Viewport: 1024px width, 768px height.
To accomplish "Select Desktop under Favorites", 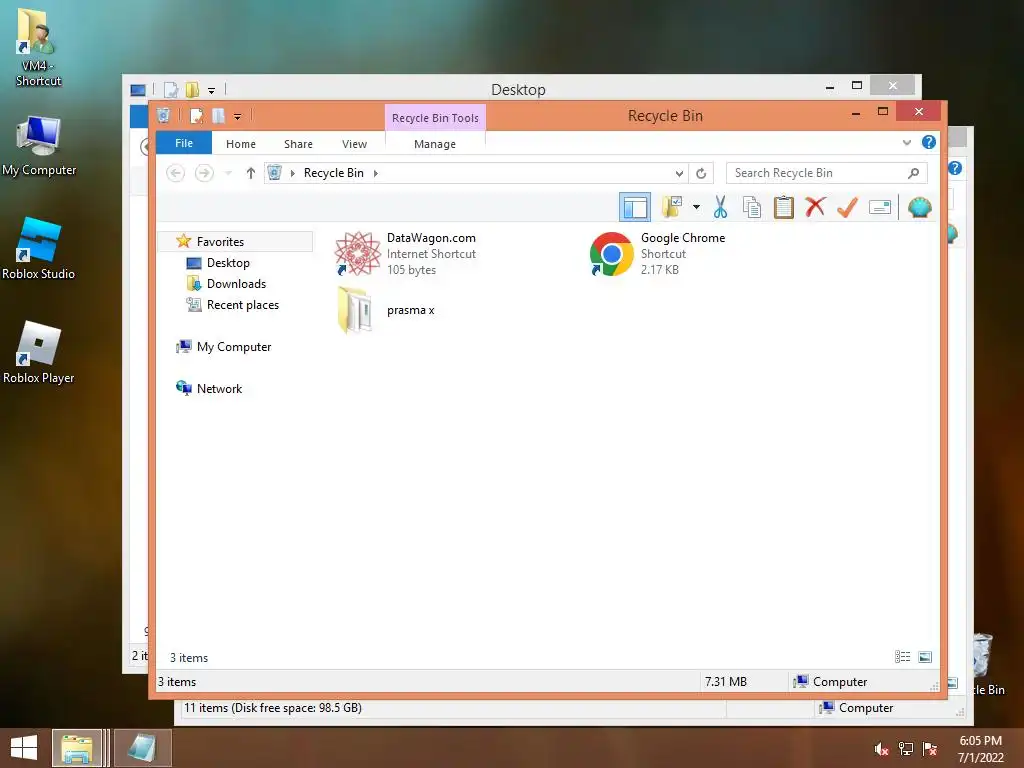I will (x=228, y=263).
